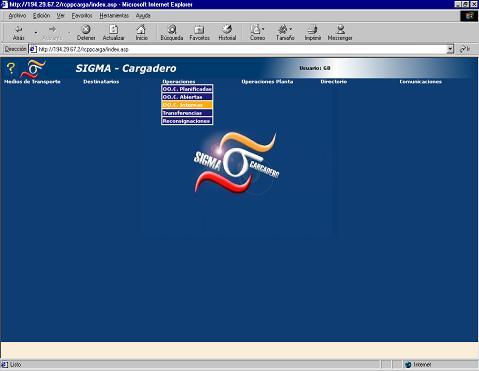
Task: Expand the Correo mail dropdown
Action: pos(263,29)
